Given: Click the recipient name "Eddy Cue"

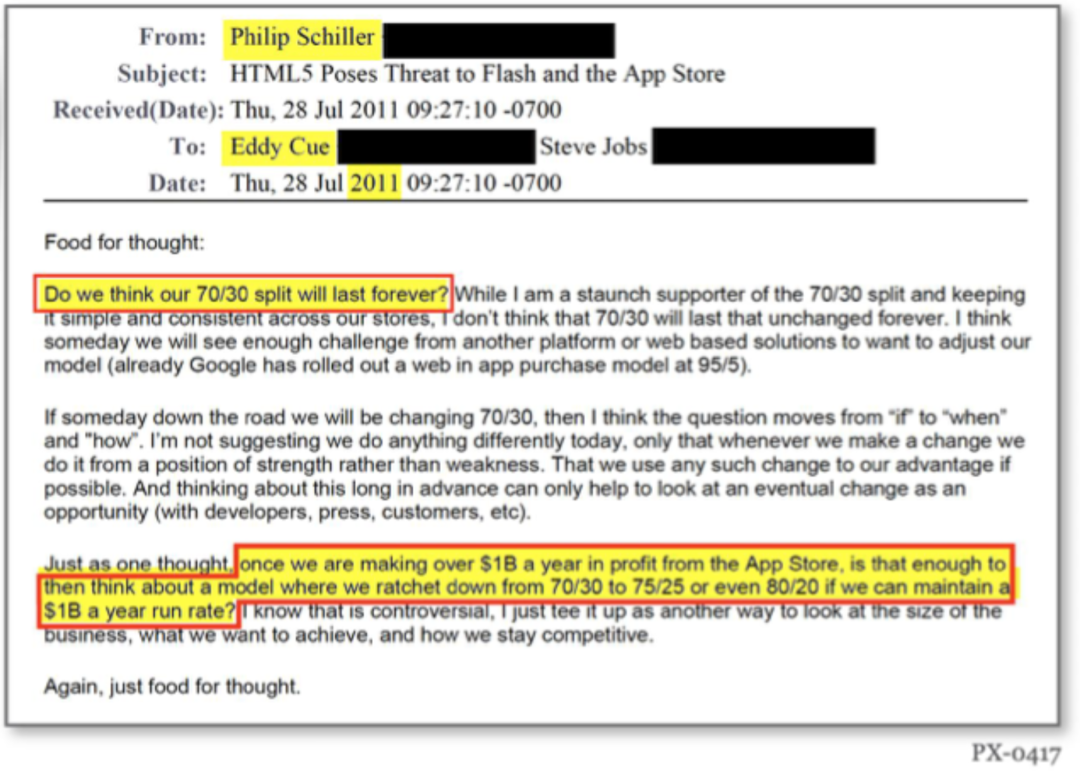Looking at the screenshot, I should pos(280,147).
